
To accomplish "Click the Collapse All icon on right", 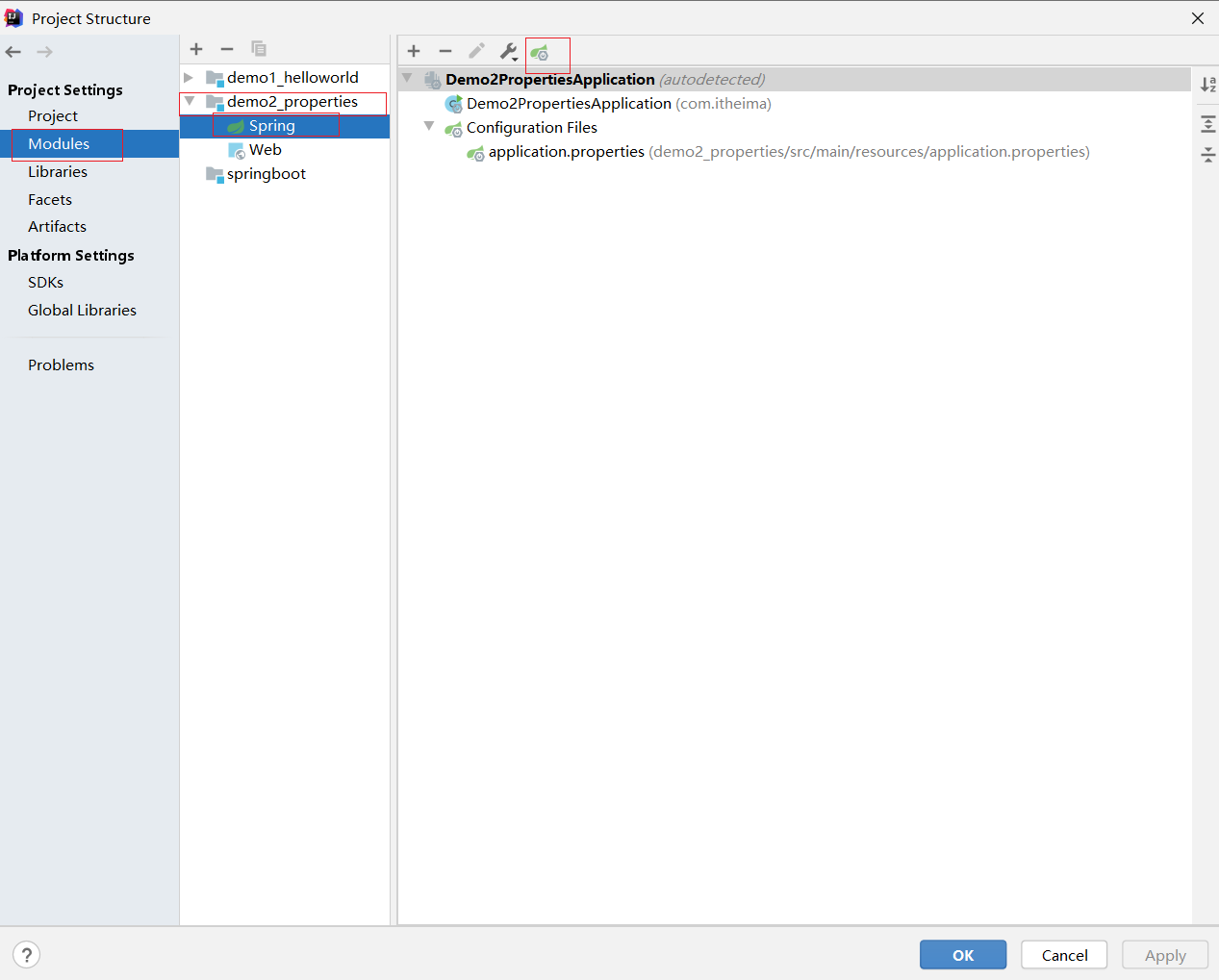I will [1207, 155].
